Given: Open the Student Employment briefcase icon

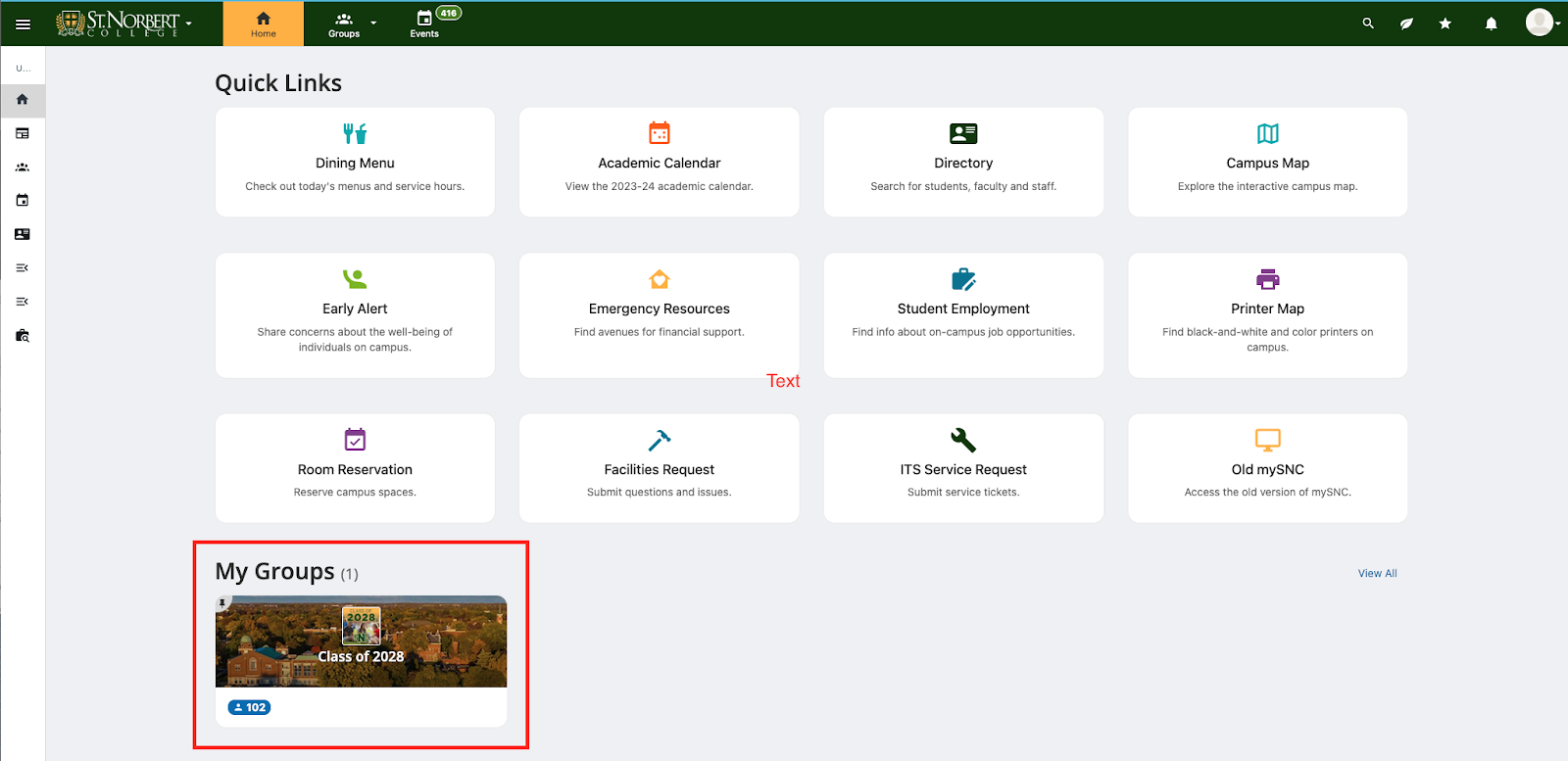Looking at the screenshot, I should (x=963, y=279).
